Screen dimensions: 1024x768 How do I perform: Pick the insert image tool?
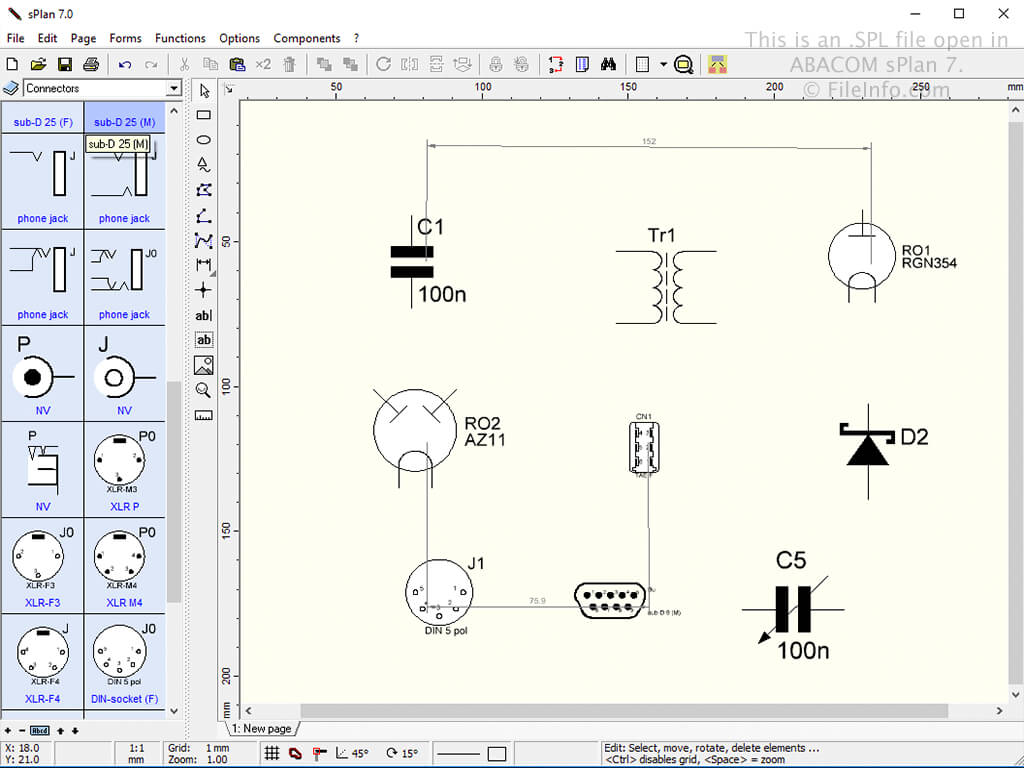tap(203, 365)
